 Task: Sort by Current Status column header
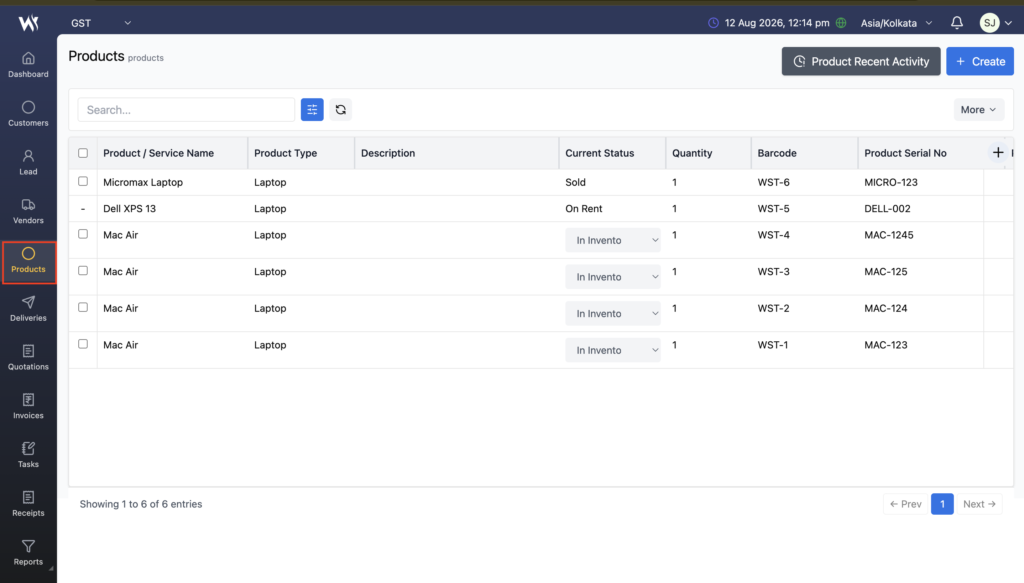[x=600, y=153]
